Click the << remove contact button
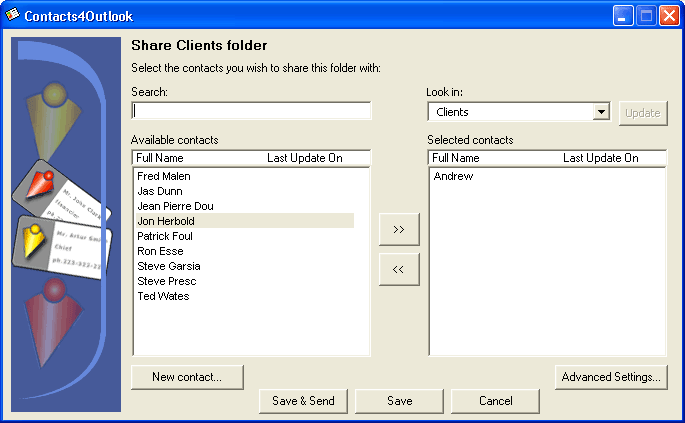685x423 pixels. (x=399, y=270)
